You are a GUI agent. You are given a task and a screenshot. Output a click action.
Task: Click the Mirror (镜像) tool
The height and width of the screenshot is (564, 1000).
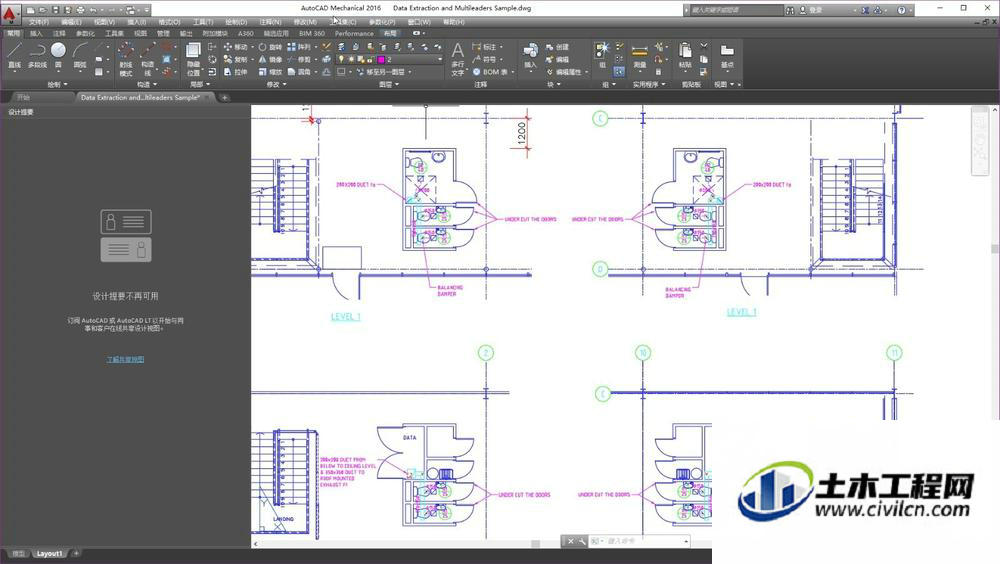[270, 59]
